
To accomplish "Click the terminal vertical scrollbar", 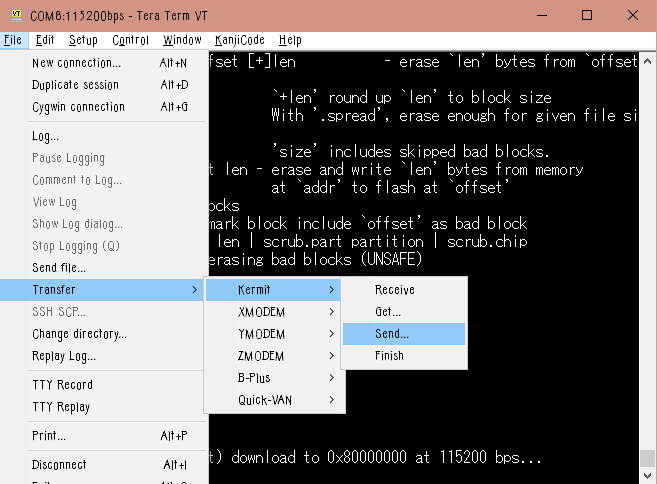I will [x=648, y=250].
